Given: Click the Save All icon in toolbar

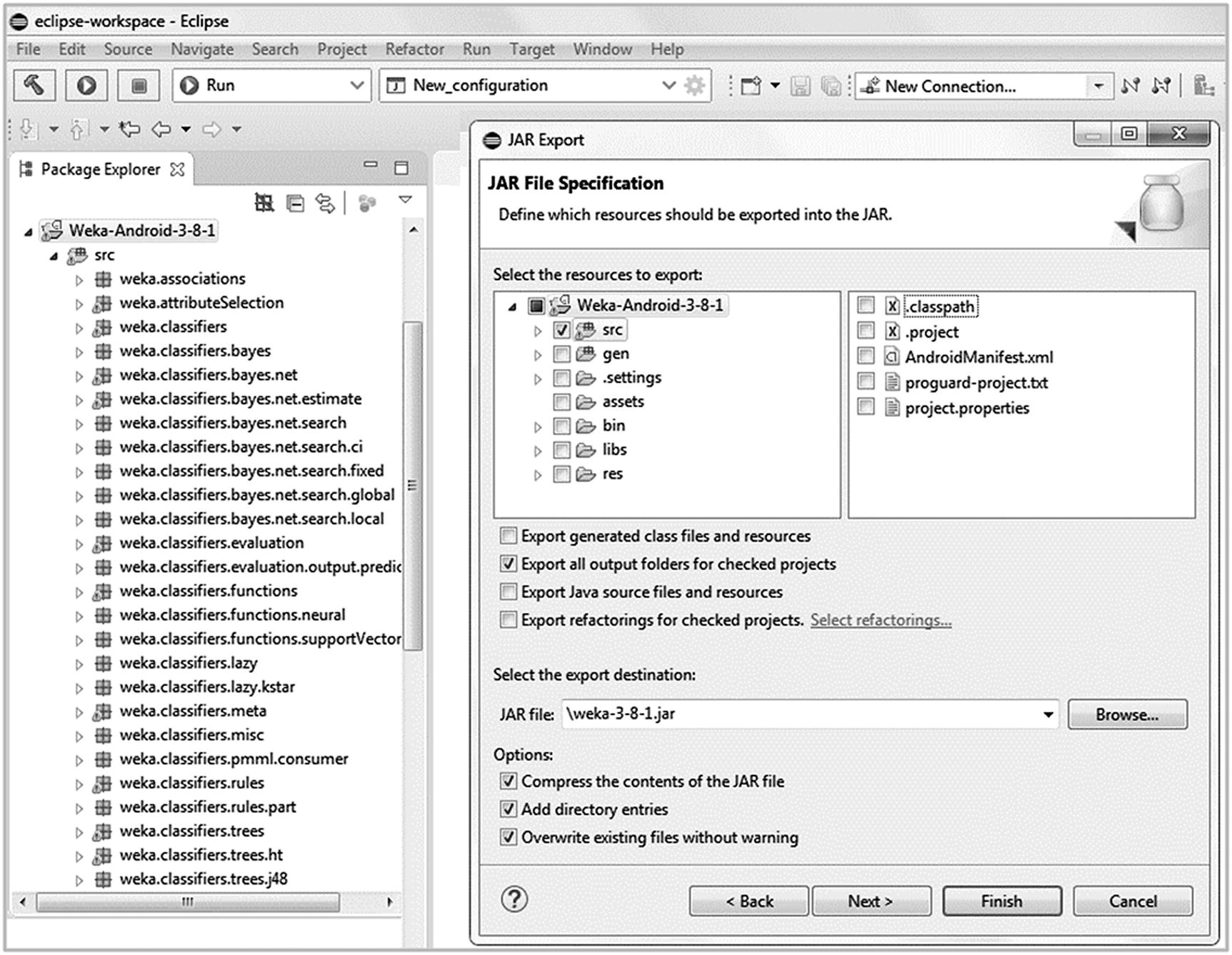Looking at the screenshot, I should tap(831, 86).
